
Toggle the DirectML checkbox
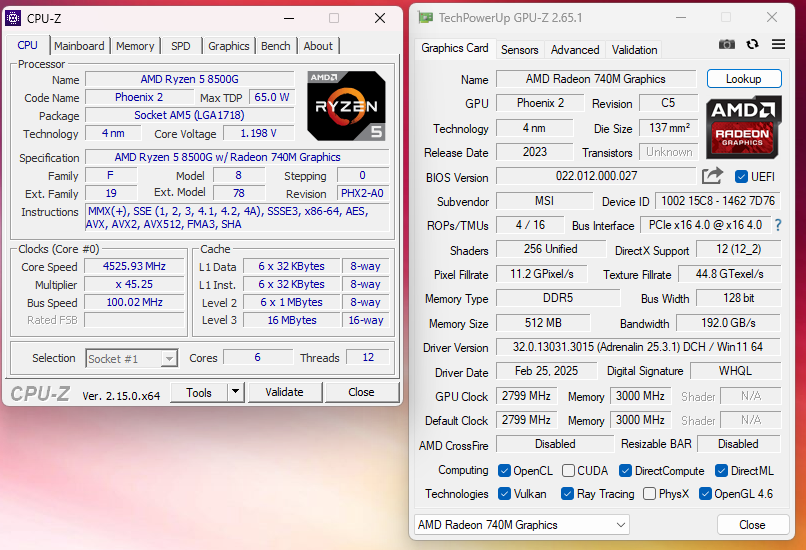pyautogui.click(x=721, y=471)
